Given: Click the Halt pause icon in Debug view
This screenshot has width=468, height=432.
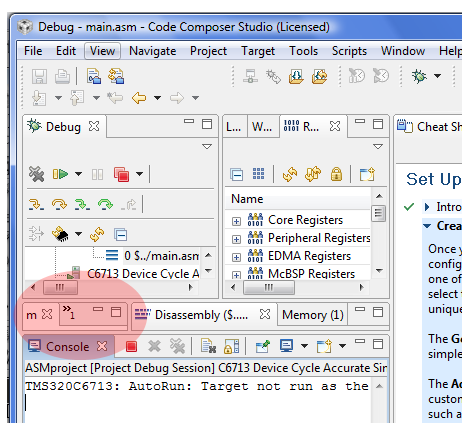Looking at the screenshot, I should [97, 174].
